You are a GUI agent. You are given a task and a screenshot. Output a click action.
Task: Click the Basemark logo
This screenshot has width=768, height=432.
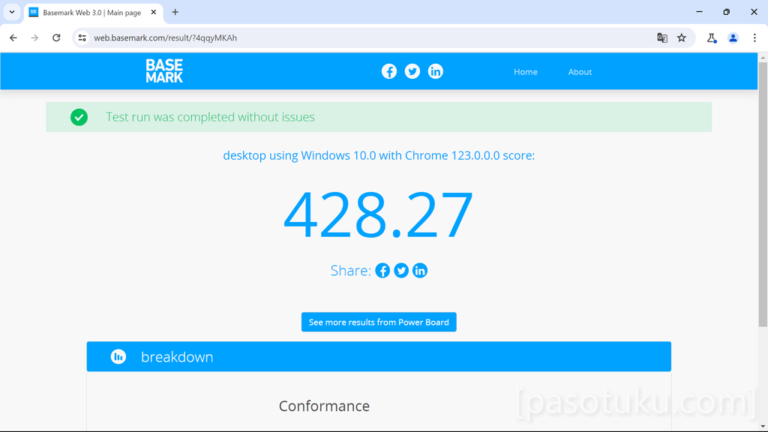pos(164,71)
